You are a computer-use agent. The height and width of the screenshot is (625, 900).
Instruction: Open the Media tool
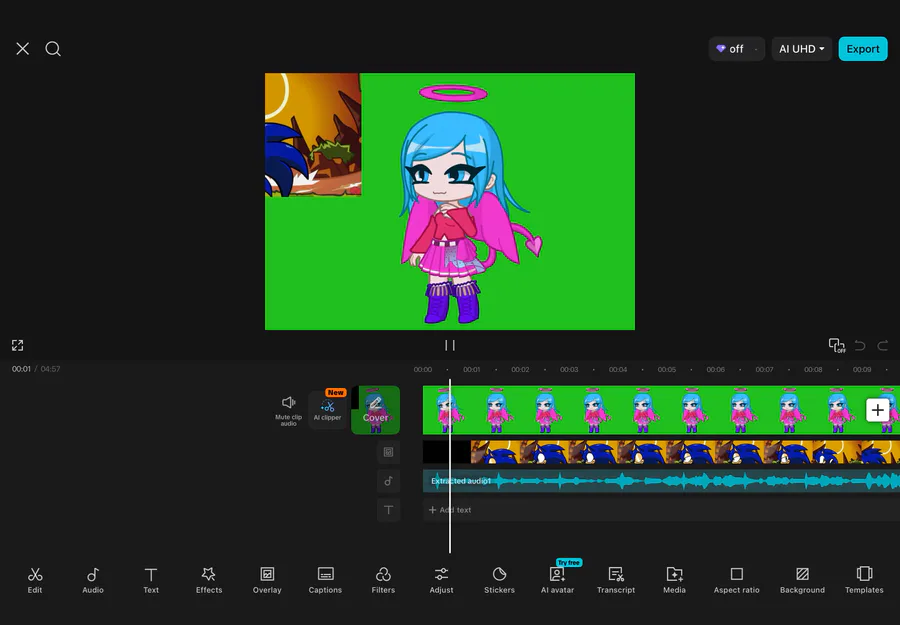tap(674, 580)
